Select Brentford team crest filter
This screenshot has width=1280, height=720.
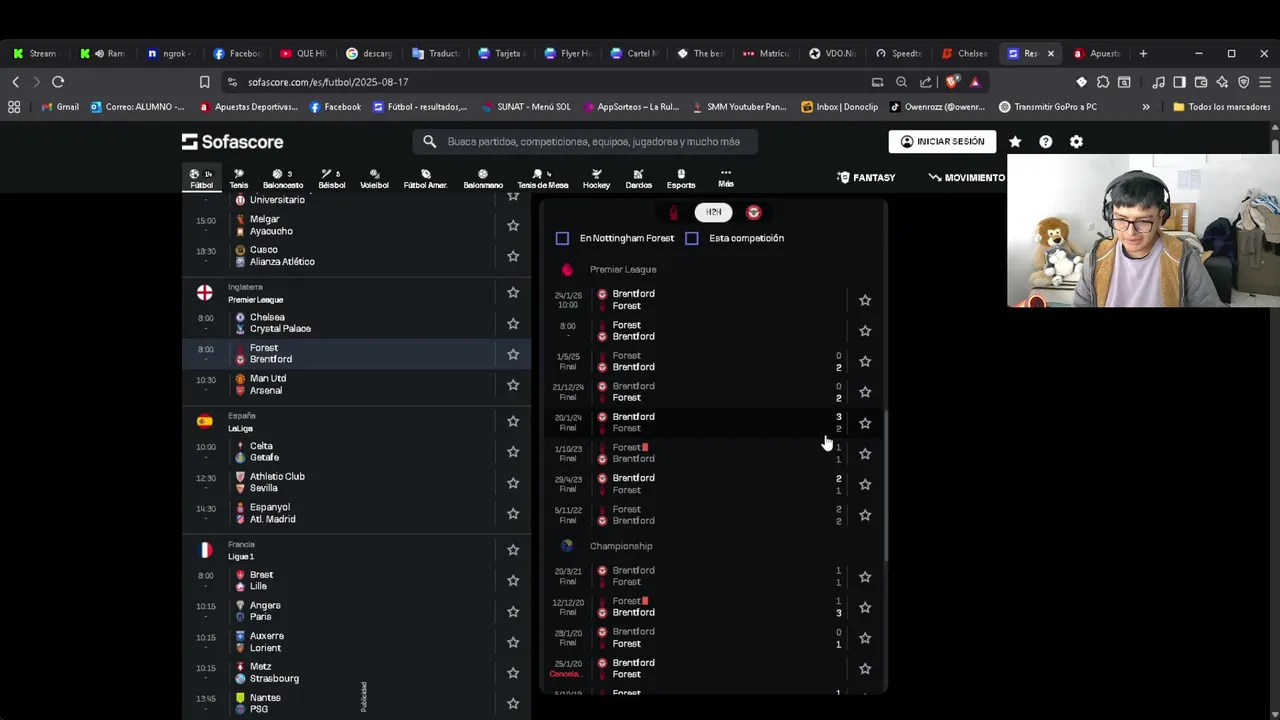(x=754, y=212)
